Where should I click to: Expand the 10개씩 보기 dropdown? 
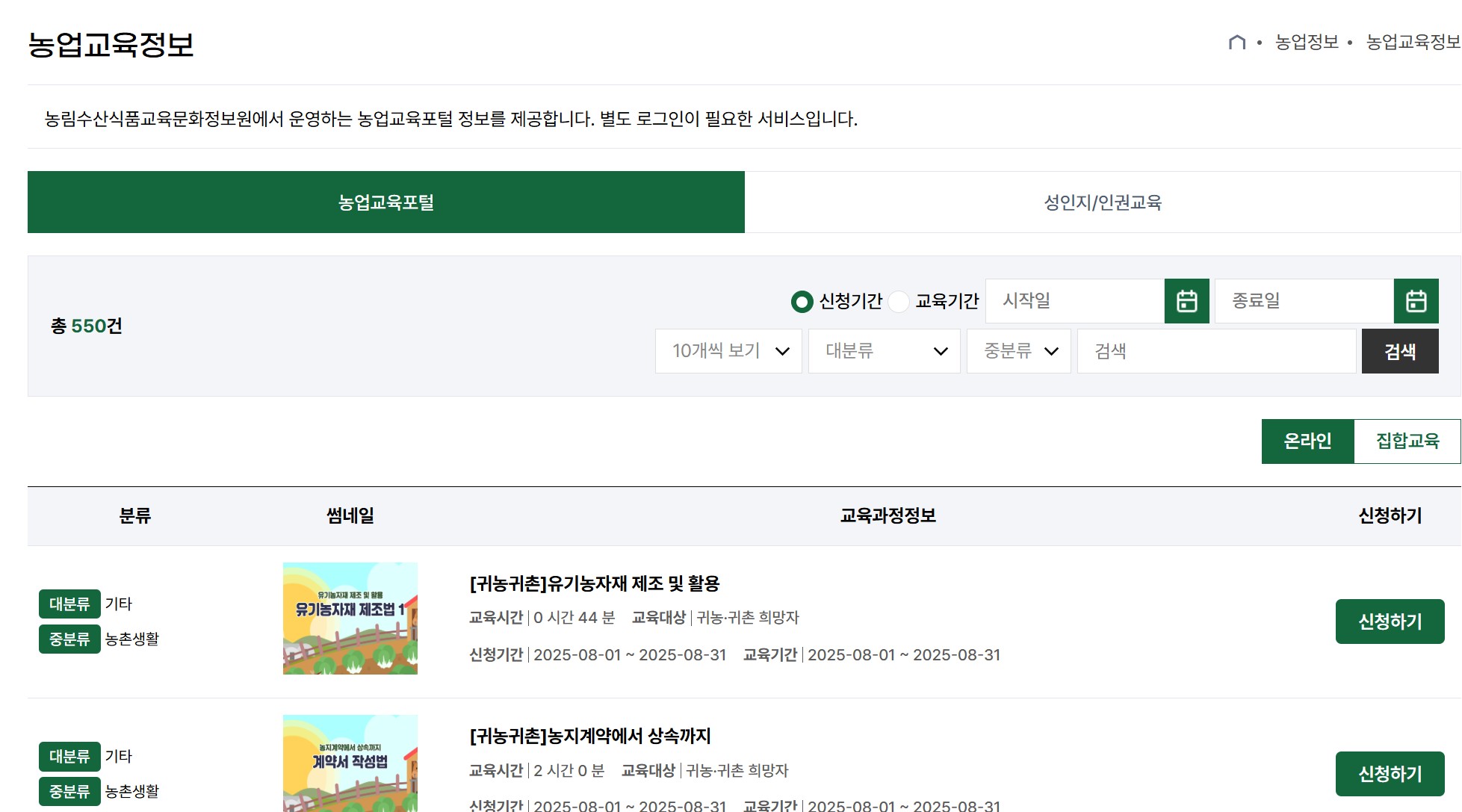click(728, 351)
